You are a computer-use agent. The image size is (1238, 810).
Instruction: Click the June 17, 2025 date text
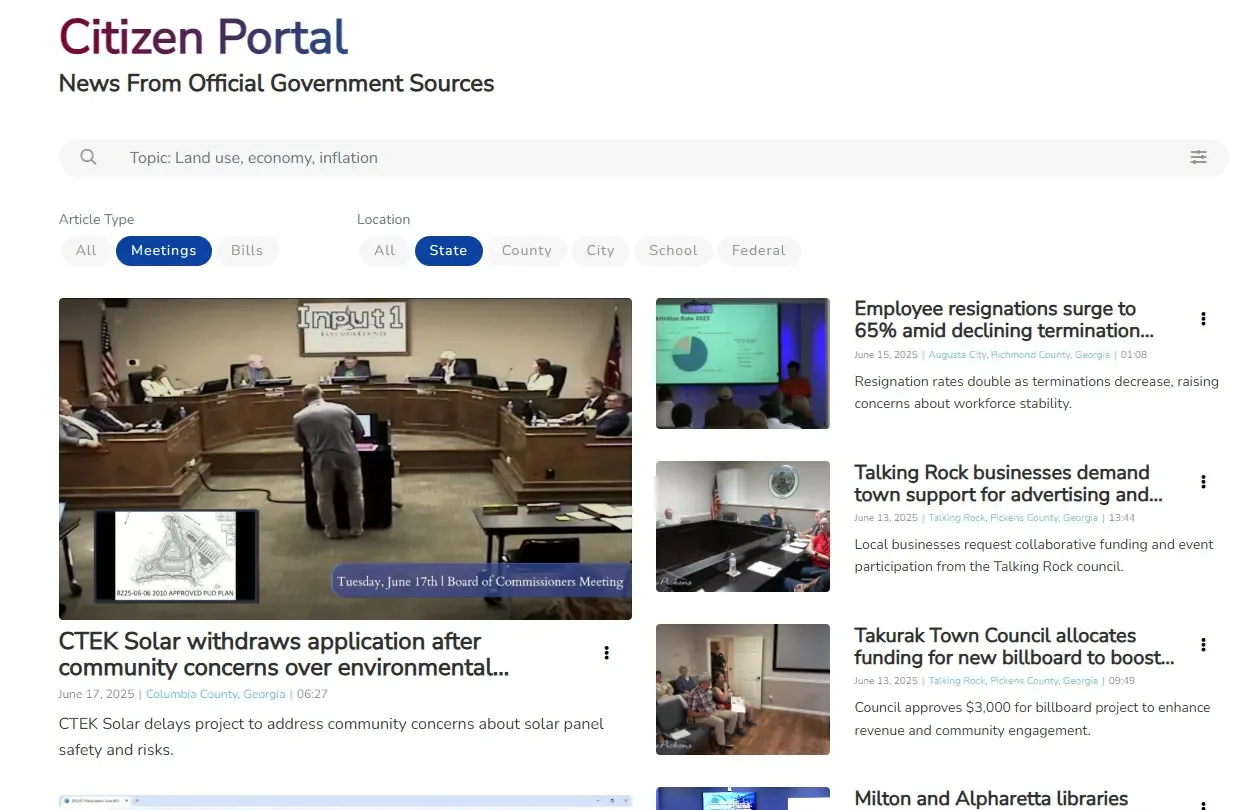click(x=98, y=694)
